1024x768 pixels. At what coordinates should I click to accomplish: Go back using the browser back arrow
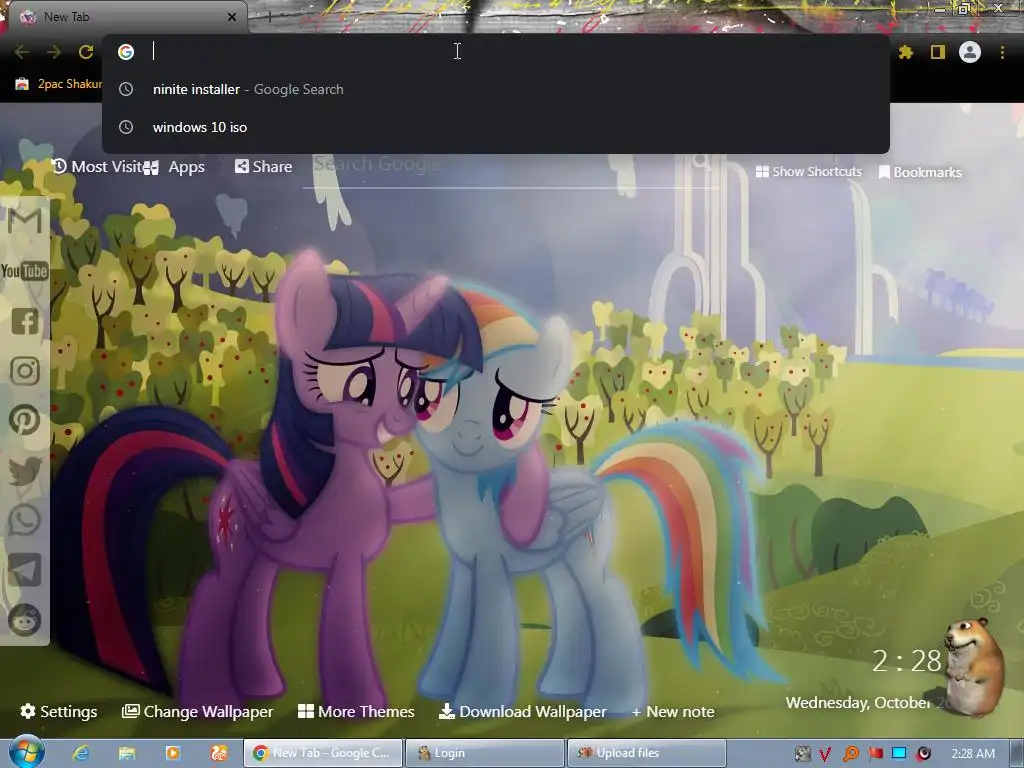pyautogui.click(x=22, y=52)
